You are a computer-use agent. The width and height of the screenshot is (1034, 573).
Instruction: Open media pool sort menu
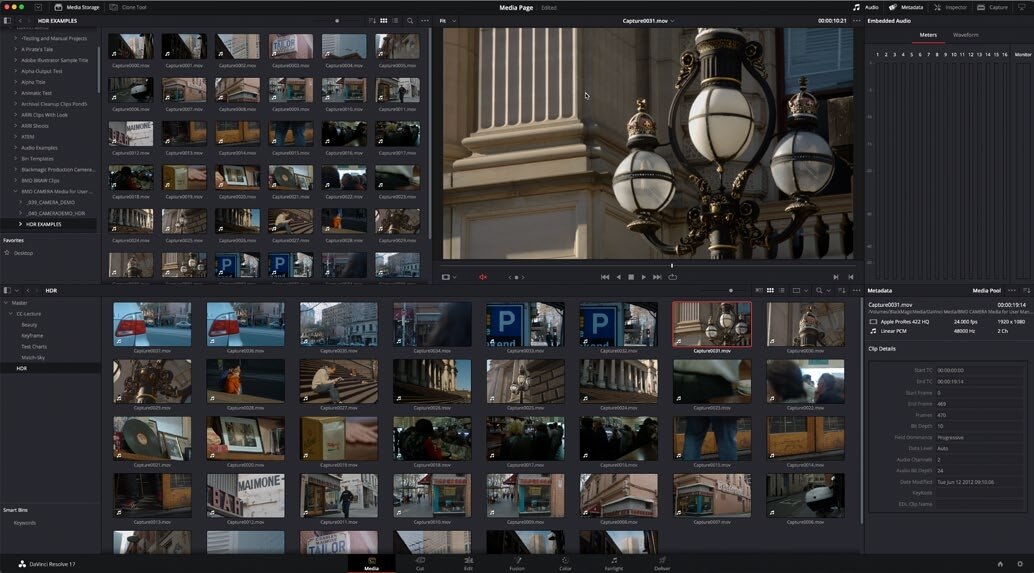click(841, 291)
